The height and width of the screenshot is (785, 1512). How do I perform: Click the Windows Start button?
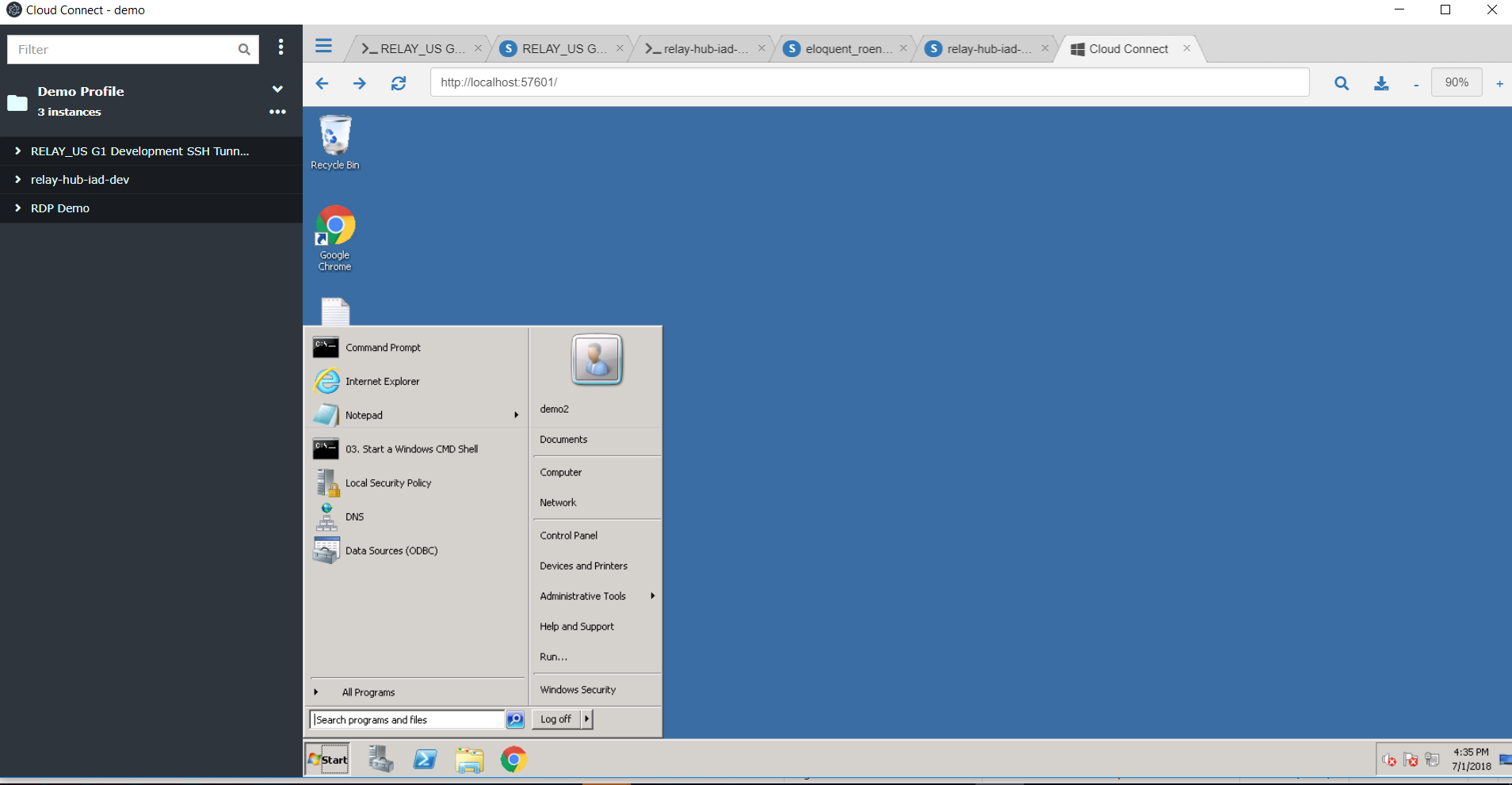click(x=328, y=760)
